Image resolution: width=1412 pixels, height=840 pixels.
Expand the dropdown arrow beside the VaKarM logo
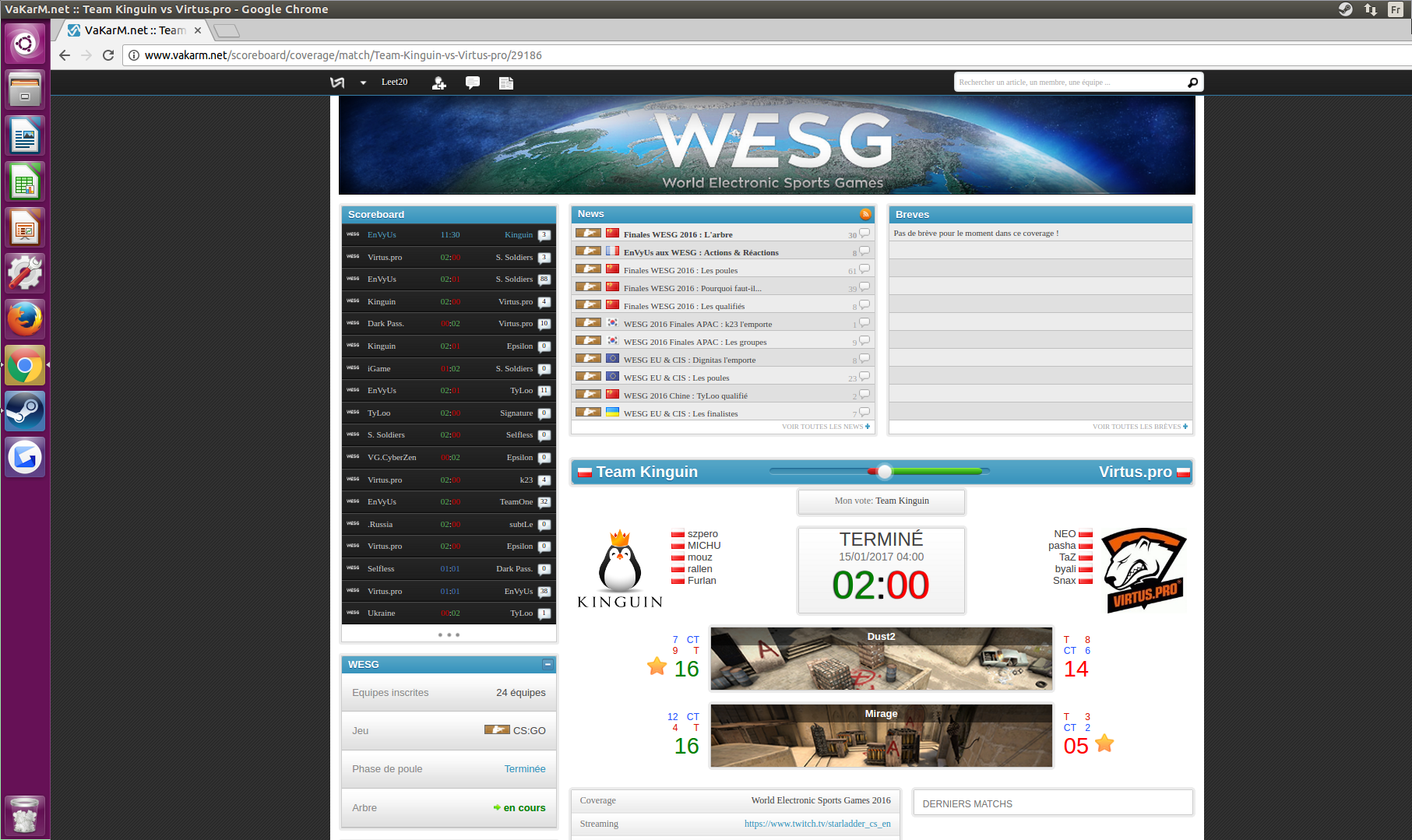pyautogui.click(x=363, y=83)
